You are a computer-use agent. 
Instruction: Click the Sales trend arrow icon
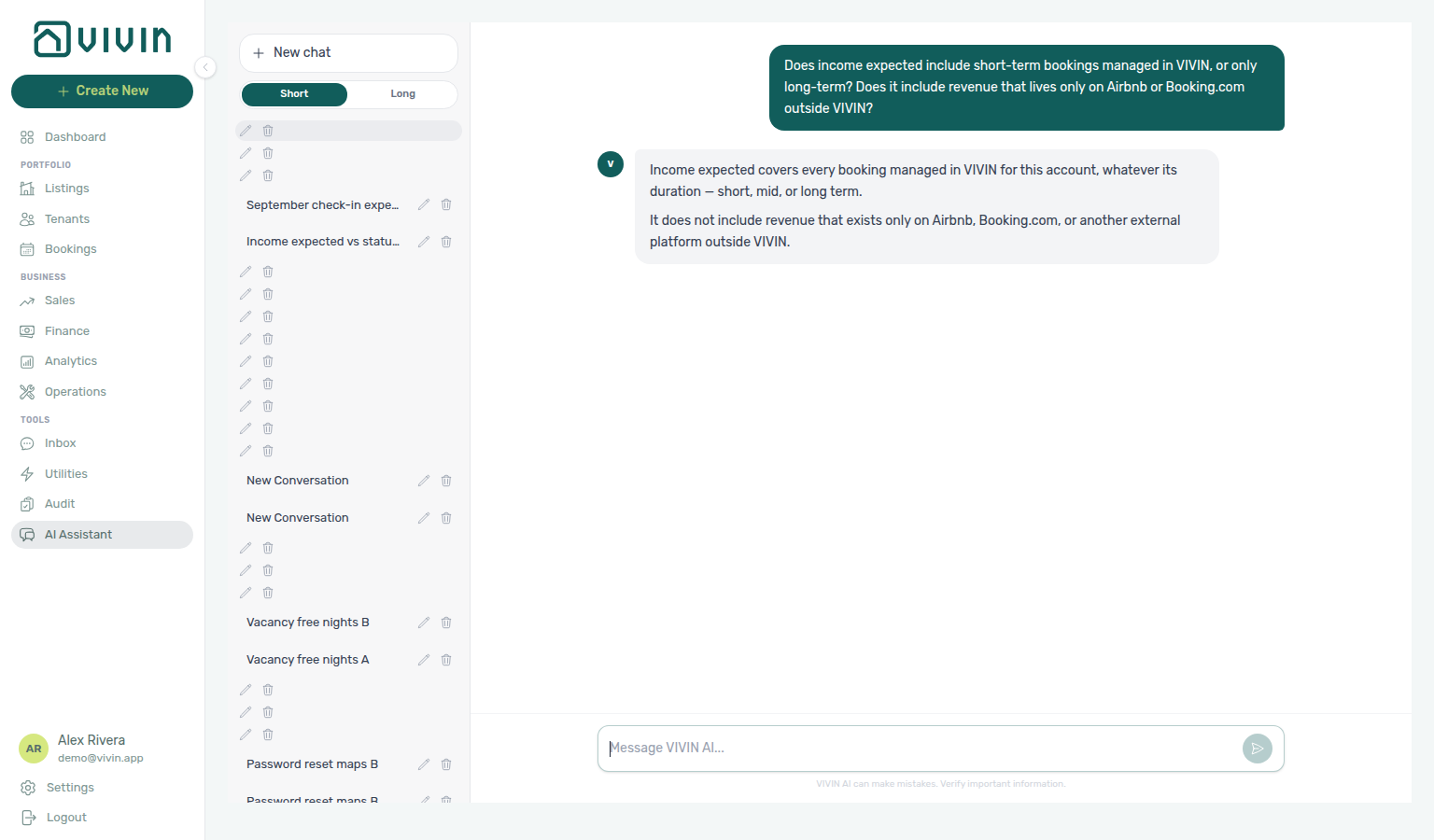[27, 301]
